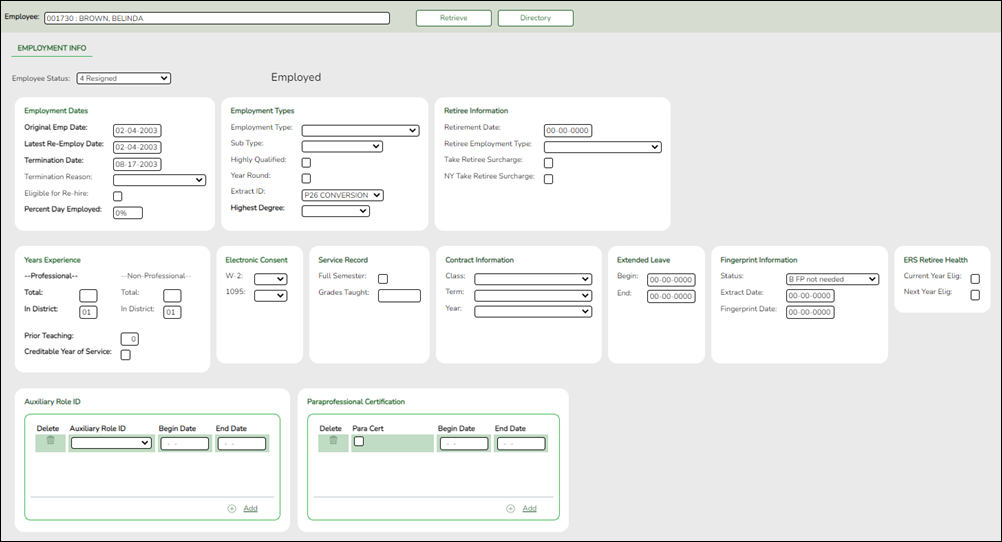Check the Full Semester box

[383, 279]
